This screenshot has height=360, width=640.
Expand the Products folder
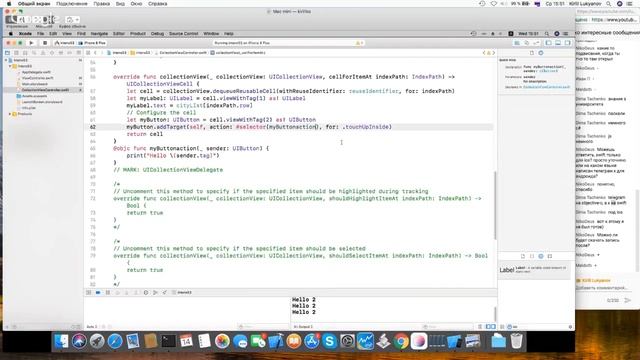pos(10,114)
